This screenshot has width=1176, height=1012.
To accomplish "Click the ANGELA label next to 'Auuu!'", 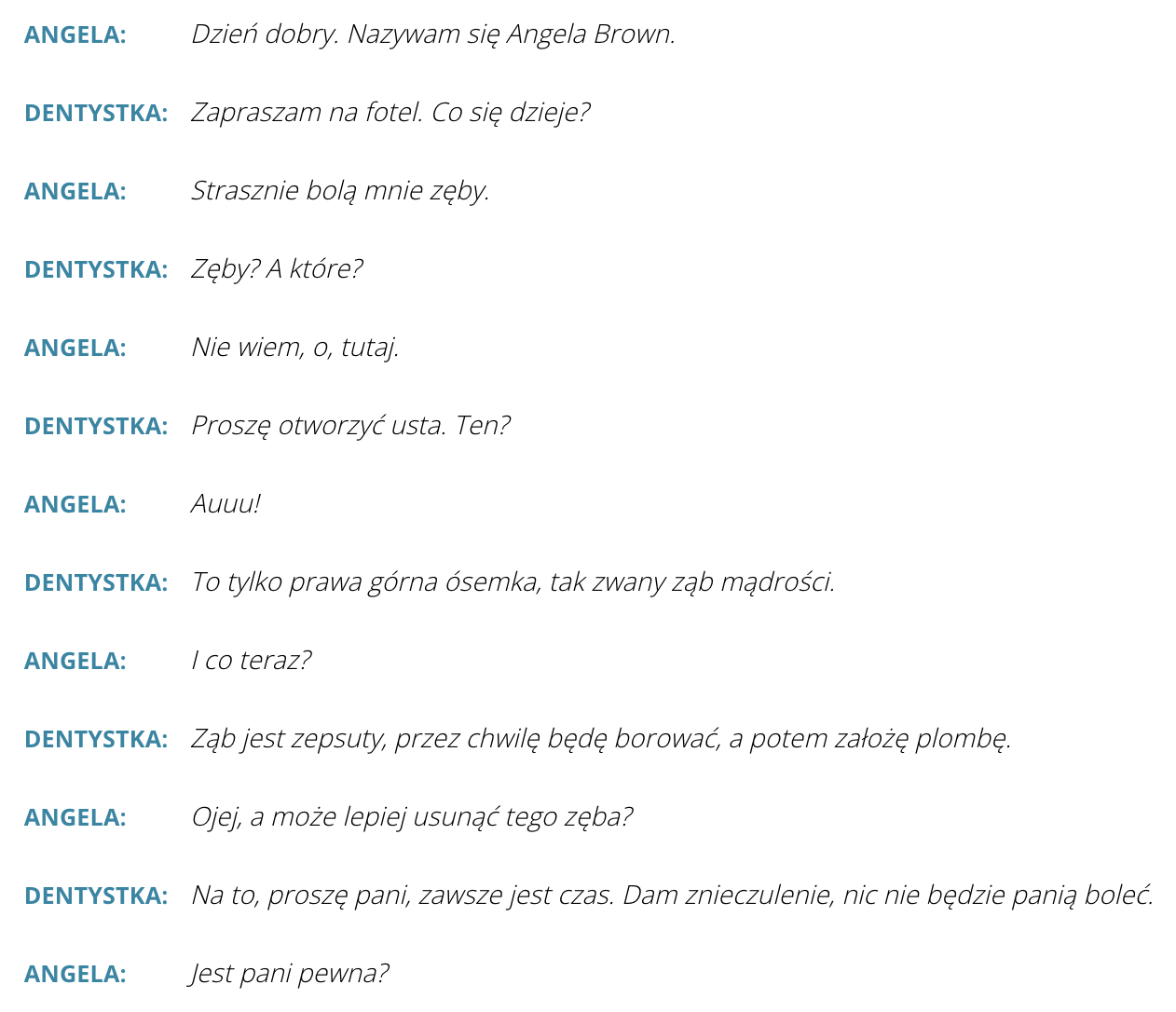I will pyautogui.click(x=75, y=504).
